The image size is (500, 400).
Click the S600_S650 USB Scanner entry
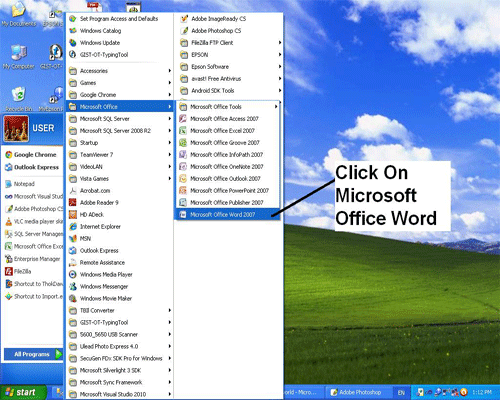[x=120, y=335]
